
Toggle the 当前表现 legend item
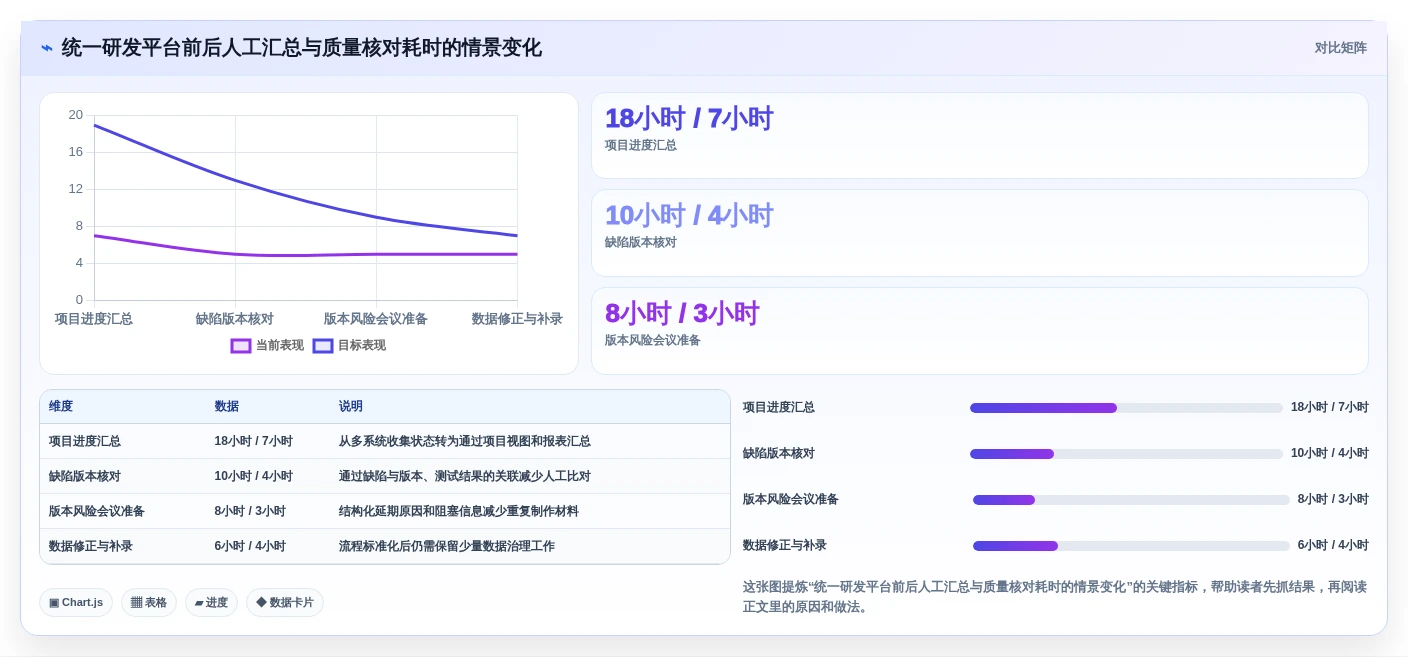267,345
